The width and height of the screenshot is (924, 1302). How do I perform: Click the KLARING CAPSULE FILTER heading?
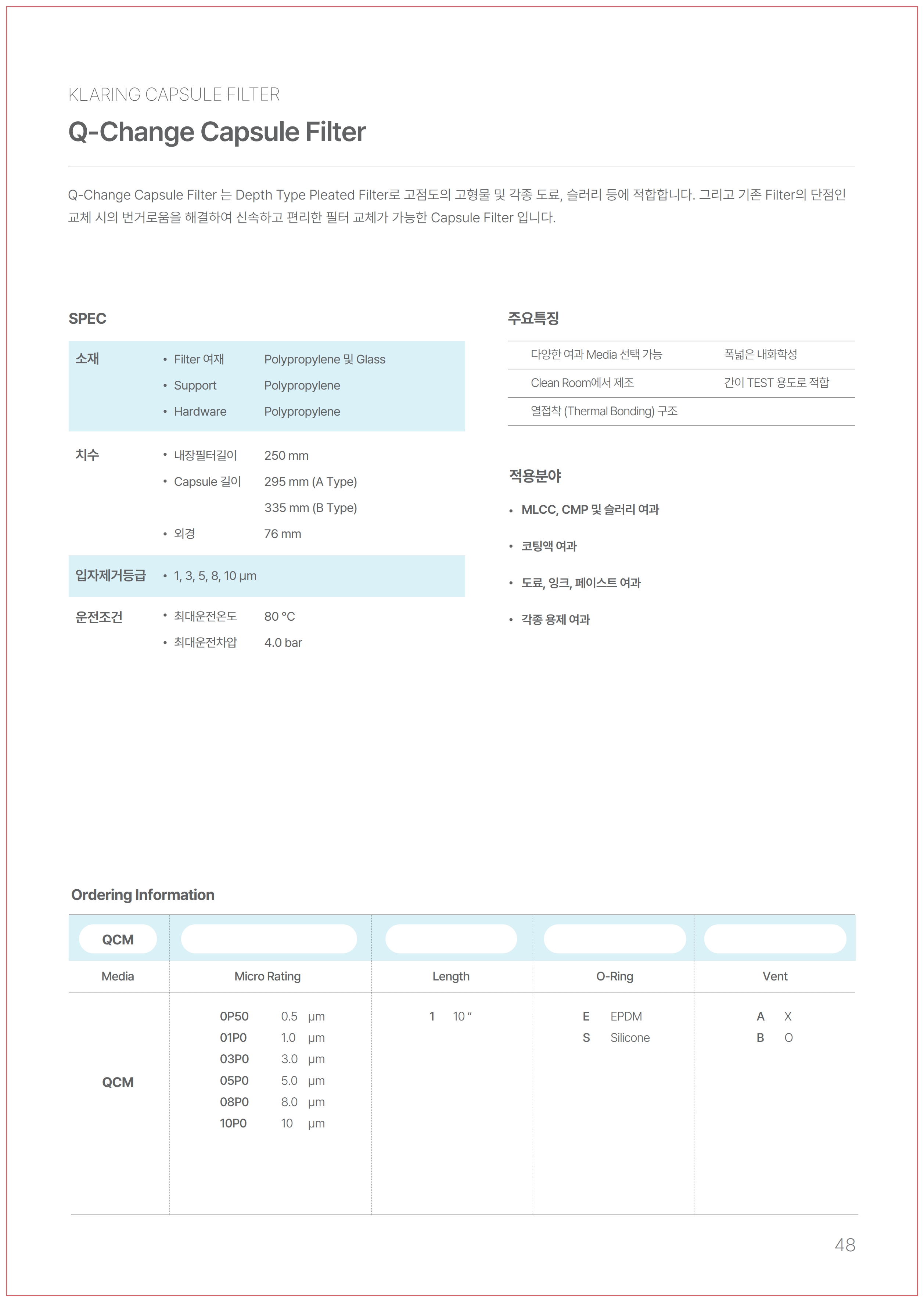173,94
